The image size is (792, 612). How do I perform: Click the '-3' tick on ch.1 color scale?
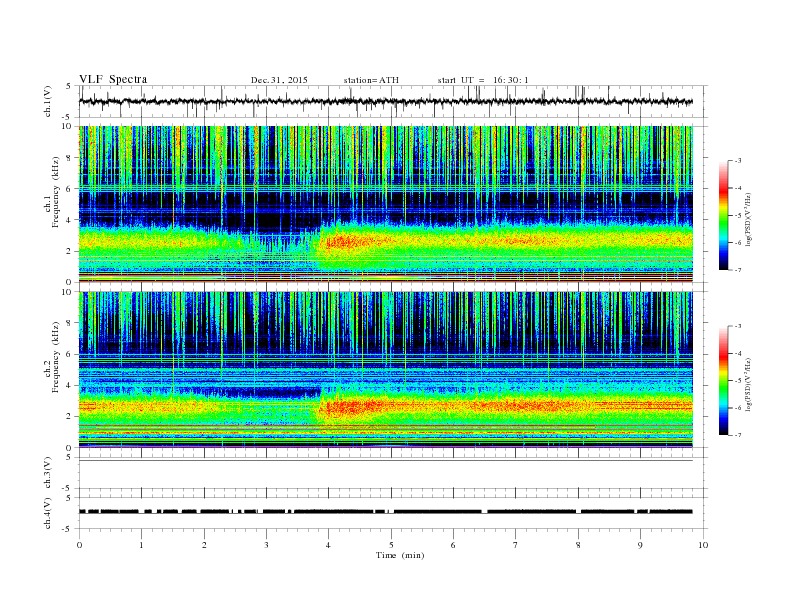click(737, 161)
